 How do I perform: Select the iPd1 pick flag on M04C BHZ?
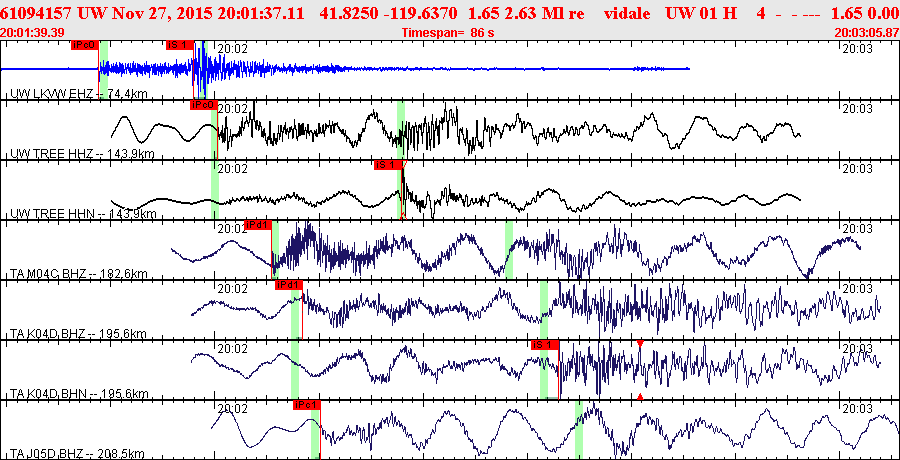(x=258, y=225)
